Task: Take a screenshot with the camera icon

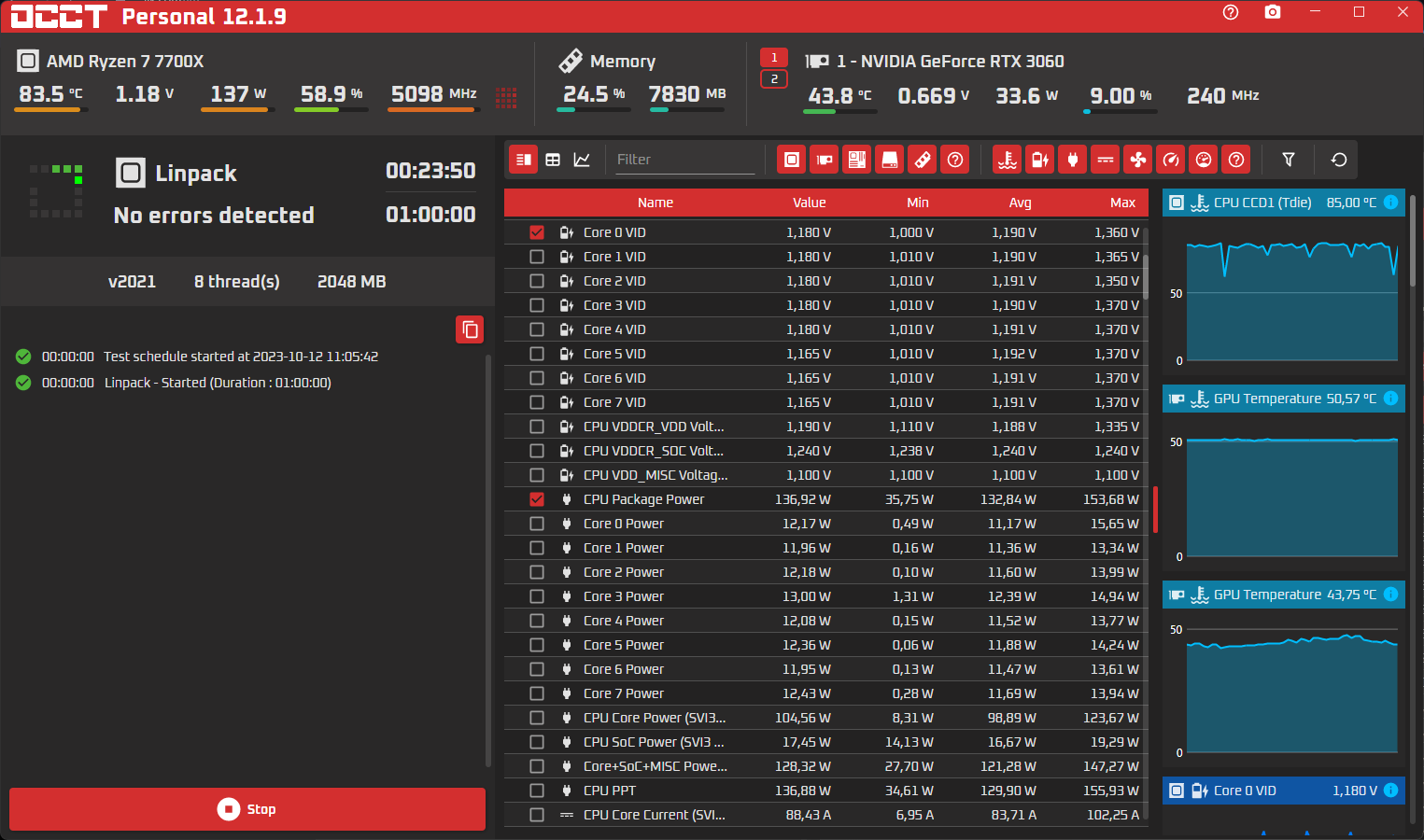Action: click(1273, 12)
